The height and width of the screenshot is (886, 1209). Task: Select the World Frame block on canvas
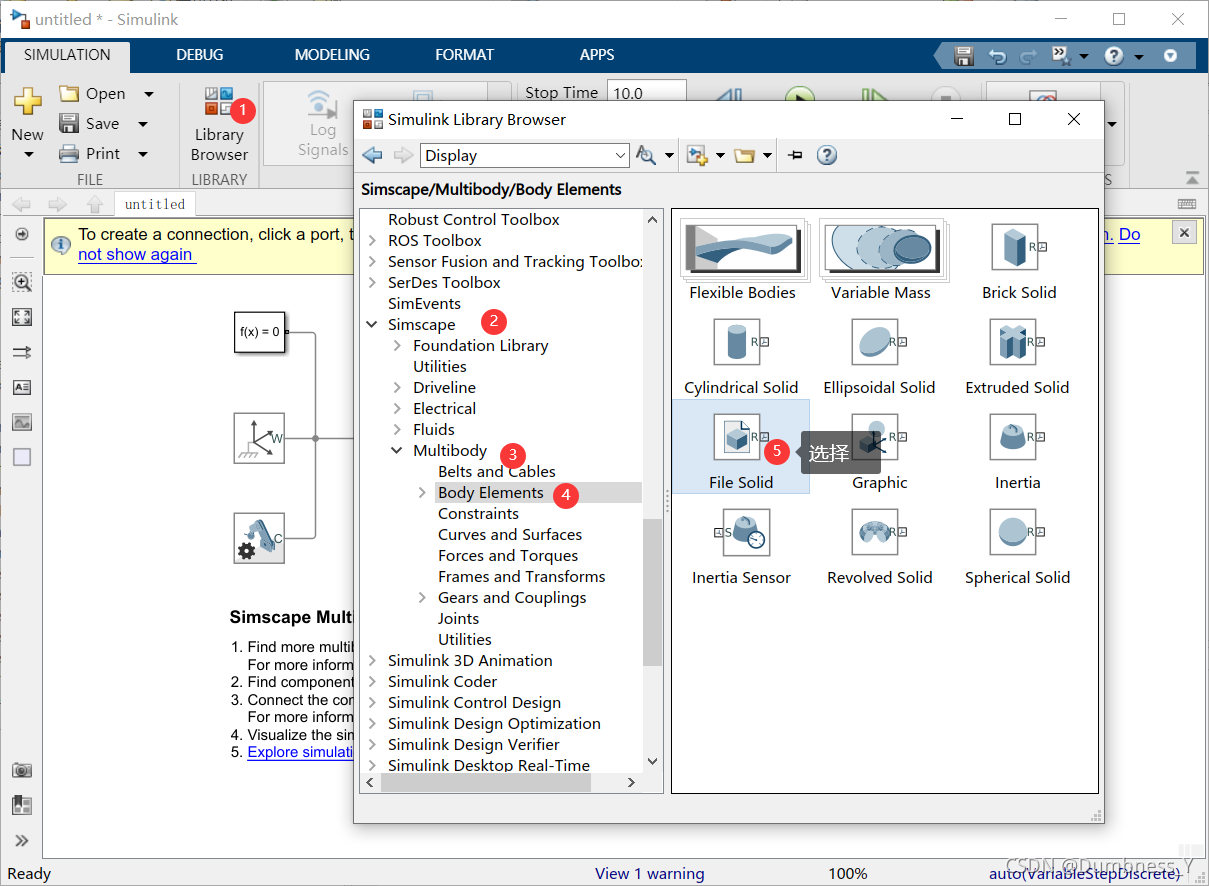(x=260, y=438)
